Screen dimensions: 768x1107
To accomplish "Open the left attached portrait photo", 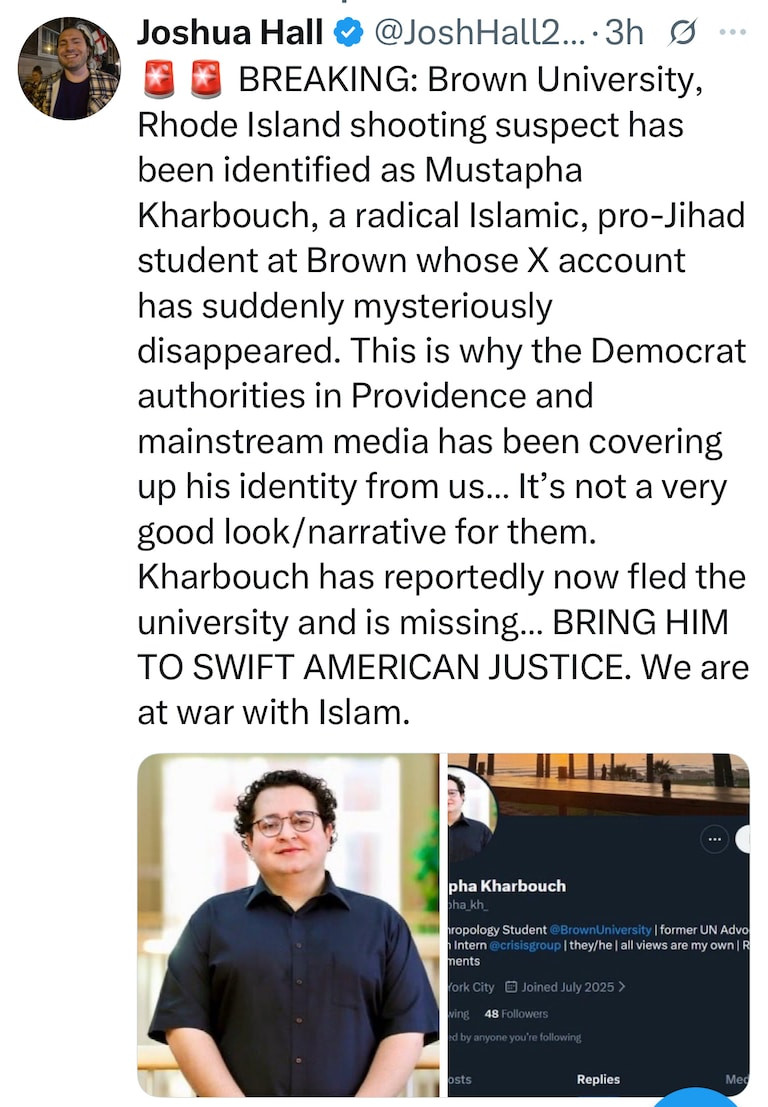I will [288, 925].
